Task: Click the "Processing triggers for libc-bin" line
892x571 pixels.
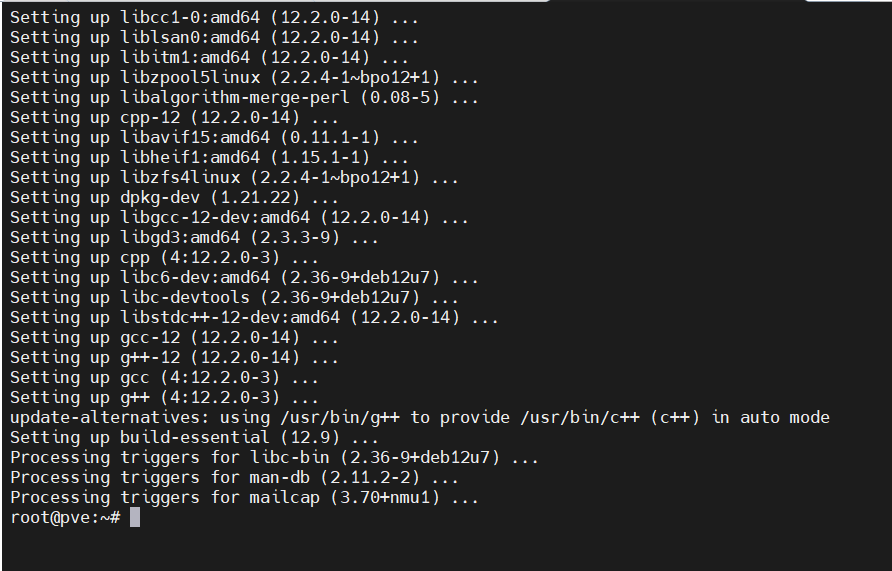Action: tap(275, 457)
